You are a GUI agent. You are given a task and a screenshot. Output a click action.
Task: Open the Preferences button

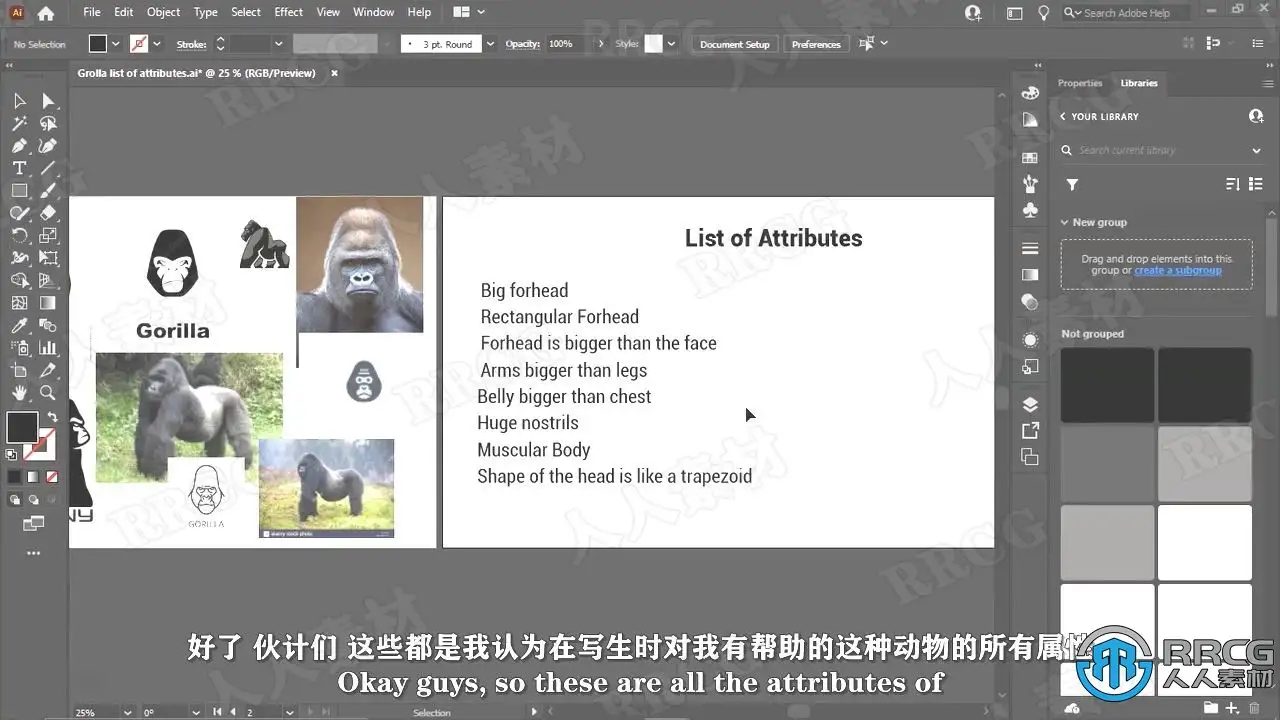pyautogui.click(x=816, y=44)
